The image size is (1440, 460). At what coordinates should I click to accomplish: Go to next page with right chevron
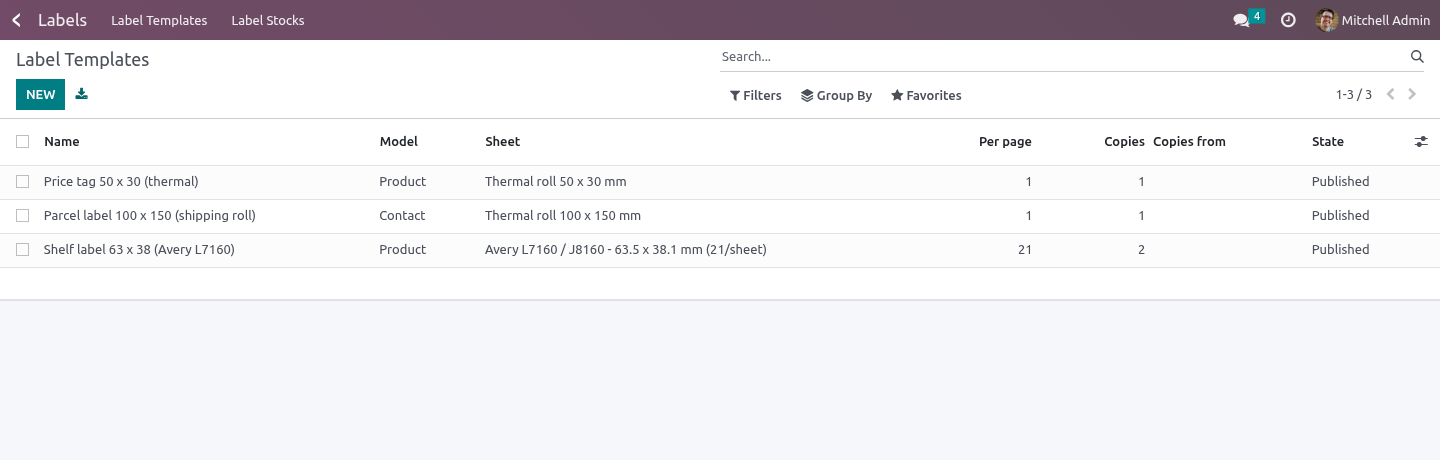[1412, 95]
